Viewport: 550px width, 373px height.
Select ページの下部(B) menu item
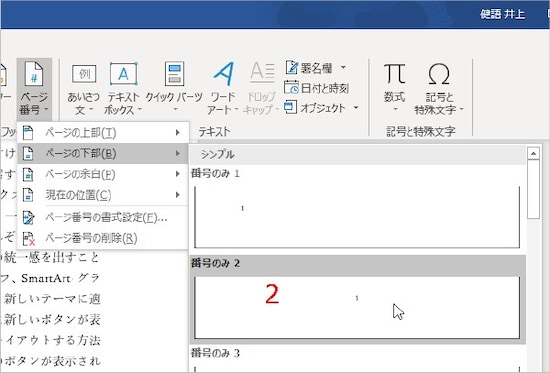pos(102,153)
